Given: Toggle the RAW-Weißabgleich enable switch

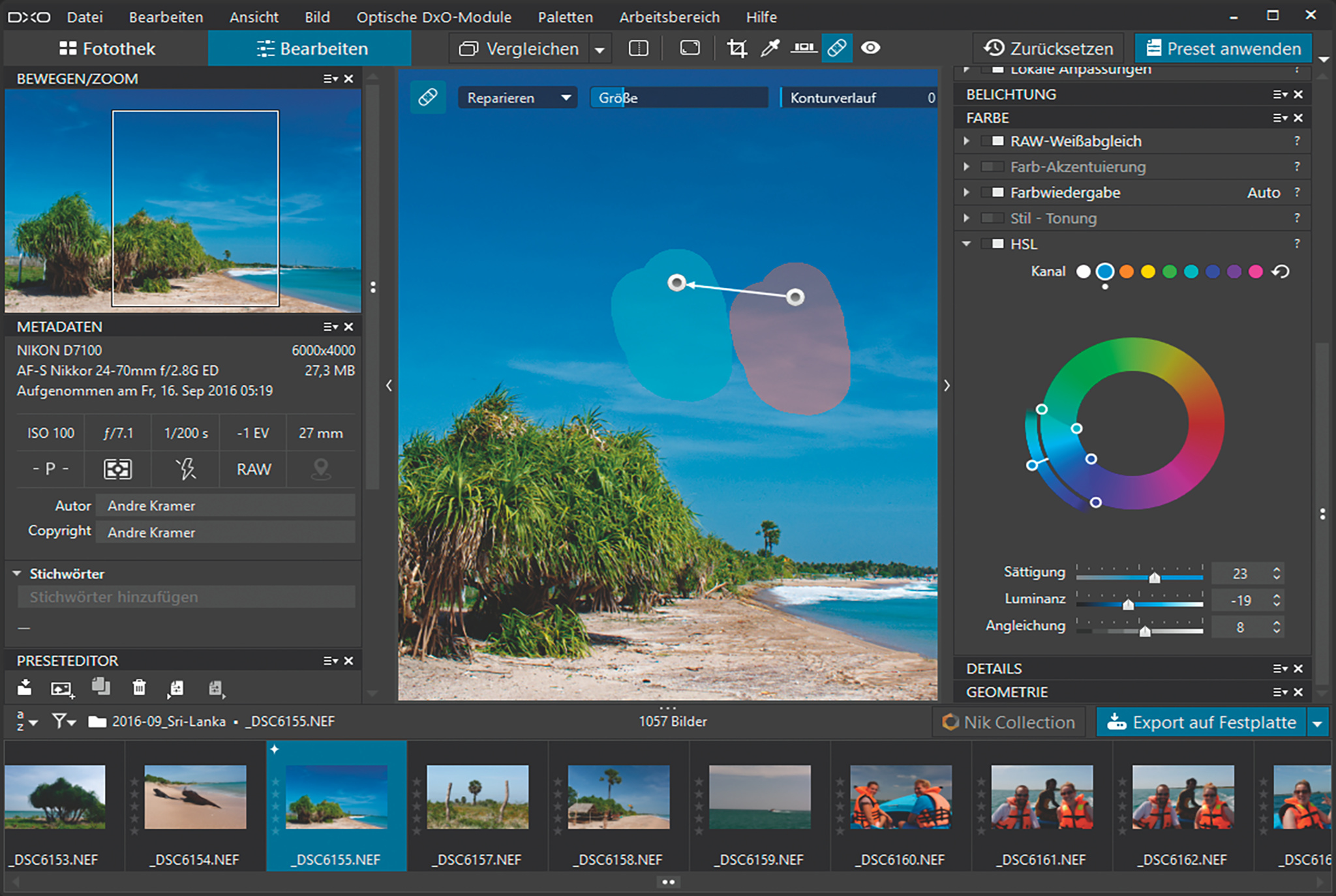Looking at the screenshot, I should [993, 141].
